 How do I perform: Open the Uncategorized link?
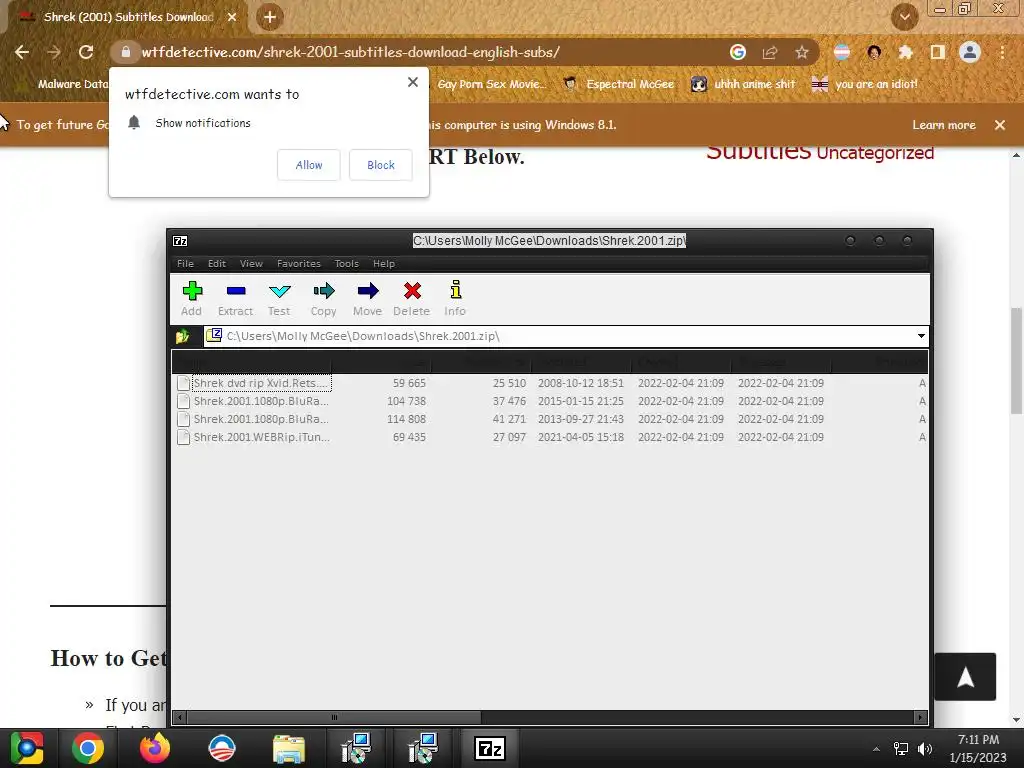pyautogui.click(x=875, y=153)
